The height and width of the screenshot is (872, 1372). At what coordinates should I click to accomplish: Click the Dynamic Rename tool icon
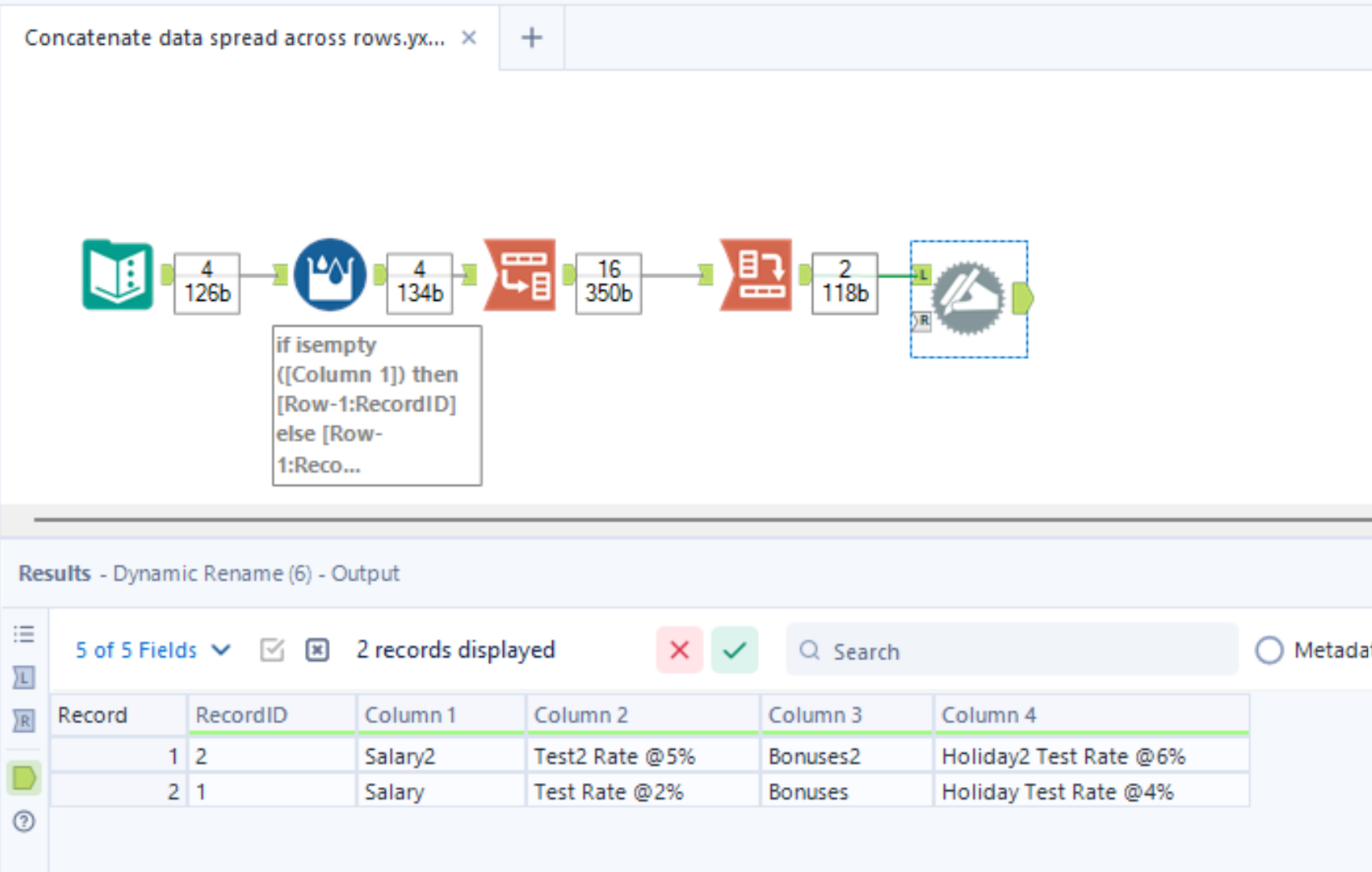tap(968, 299)
